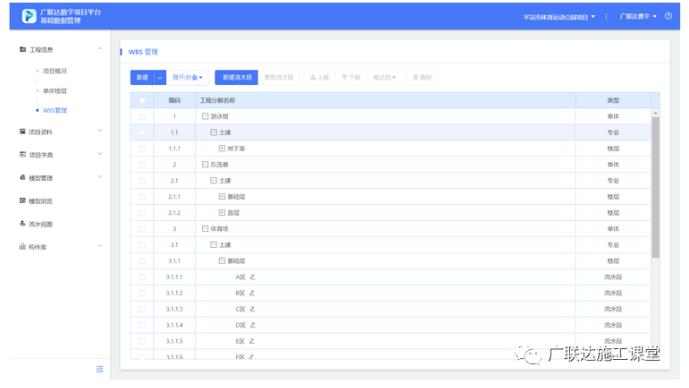This screenshot has height=388, width=689.
Task: Expand the 2.1.2 首层 tree node
Action: 222,213
